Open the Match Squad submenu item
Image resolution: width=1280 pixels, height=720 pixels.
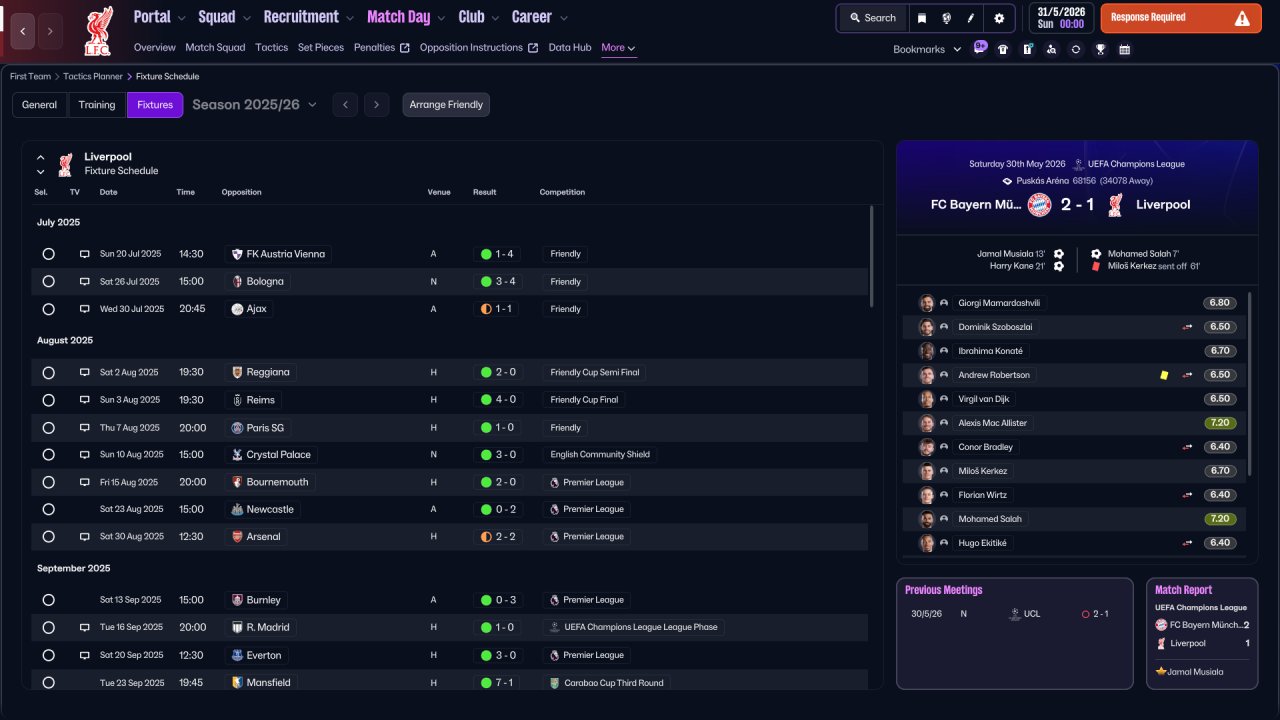click(215, 48)
